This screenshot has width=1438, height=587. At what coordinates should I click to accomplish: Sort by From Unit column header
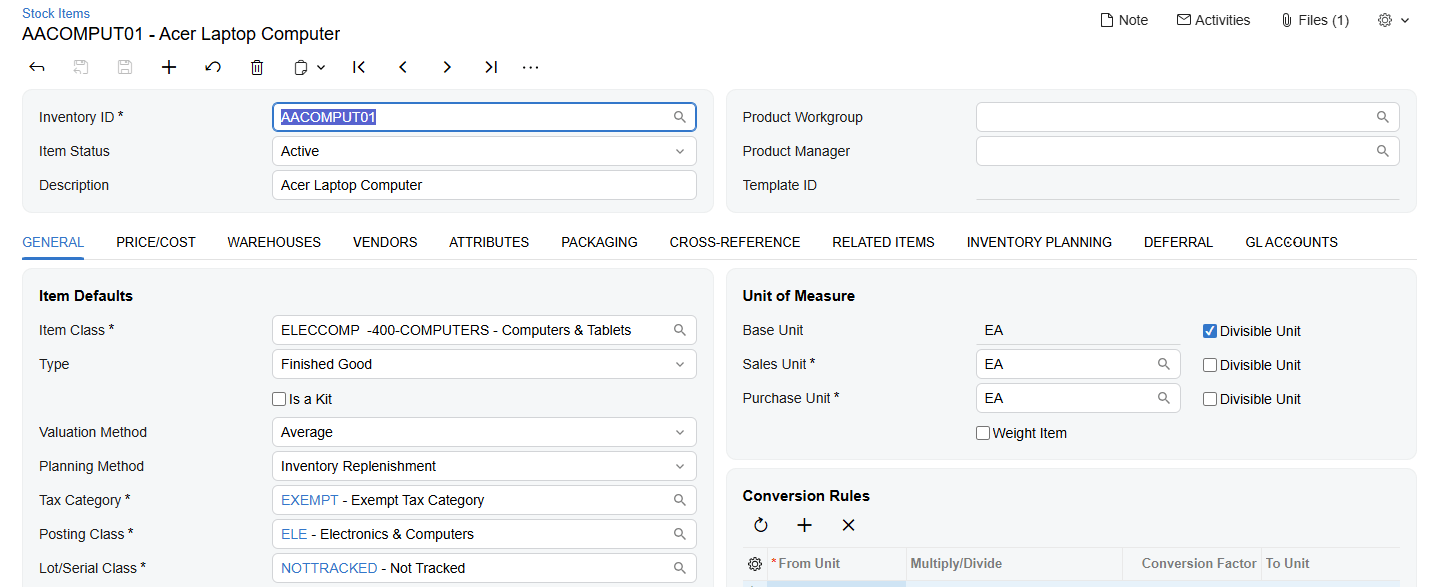coord(836,564)
